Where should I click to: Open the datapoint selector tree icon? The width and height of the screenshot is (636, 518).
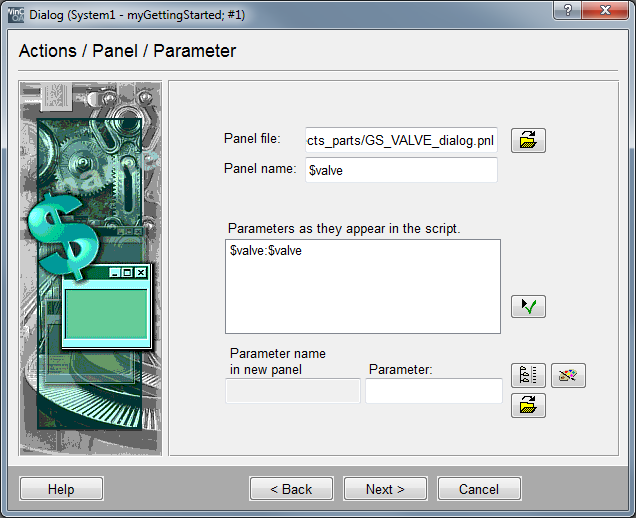click(528, 376)
